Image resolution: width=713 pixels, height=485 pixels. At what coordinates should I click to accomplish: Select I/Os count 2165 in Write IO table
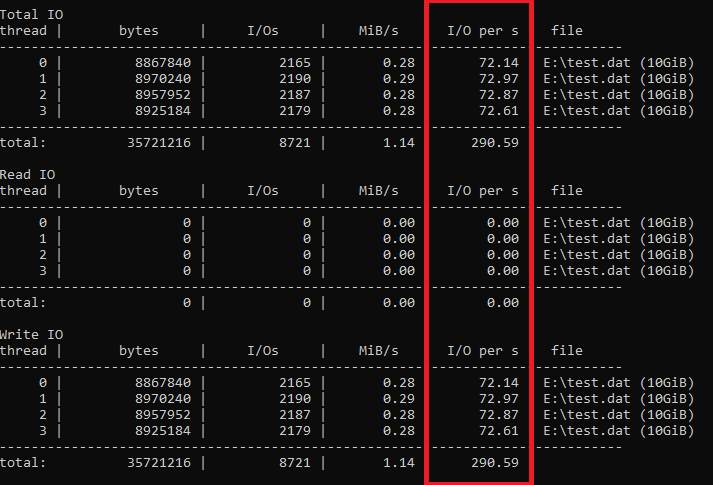(295, 383)
